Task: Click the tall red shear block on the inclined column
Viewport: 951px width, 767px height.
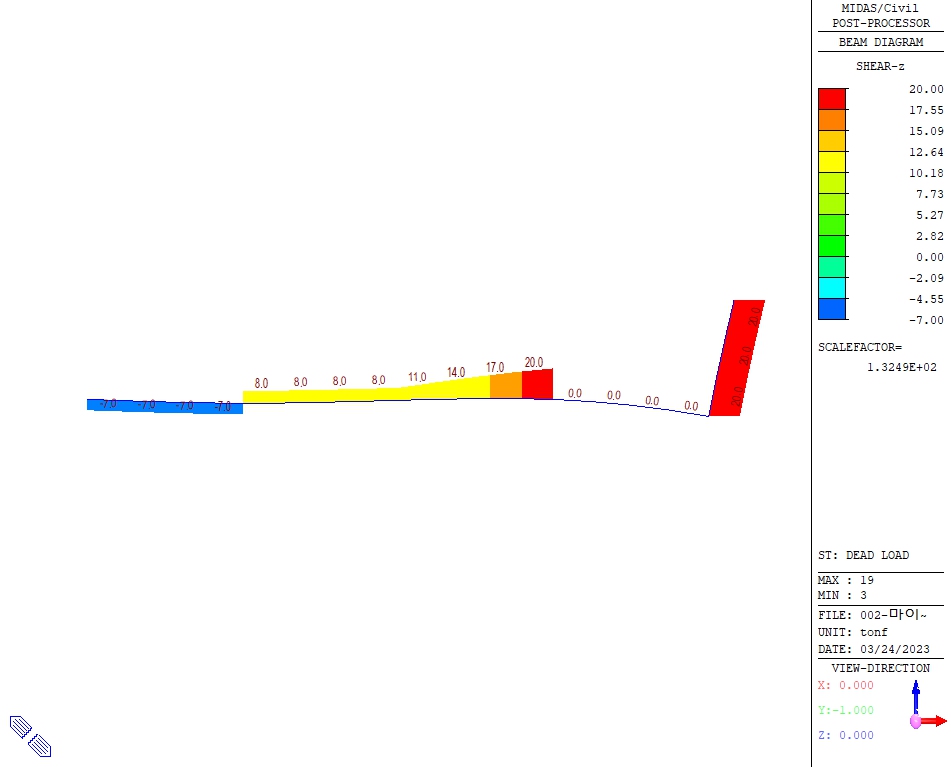Action: [737, 358]
